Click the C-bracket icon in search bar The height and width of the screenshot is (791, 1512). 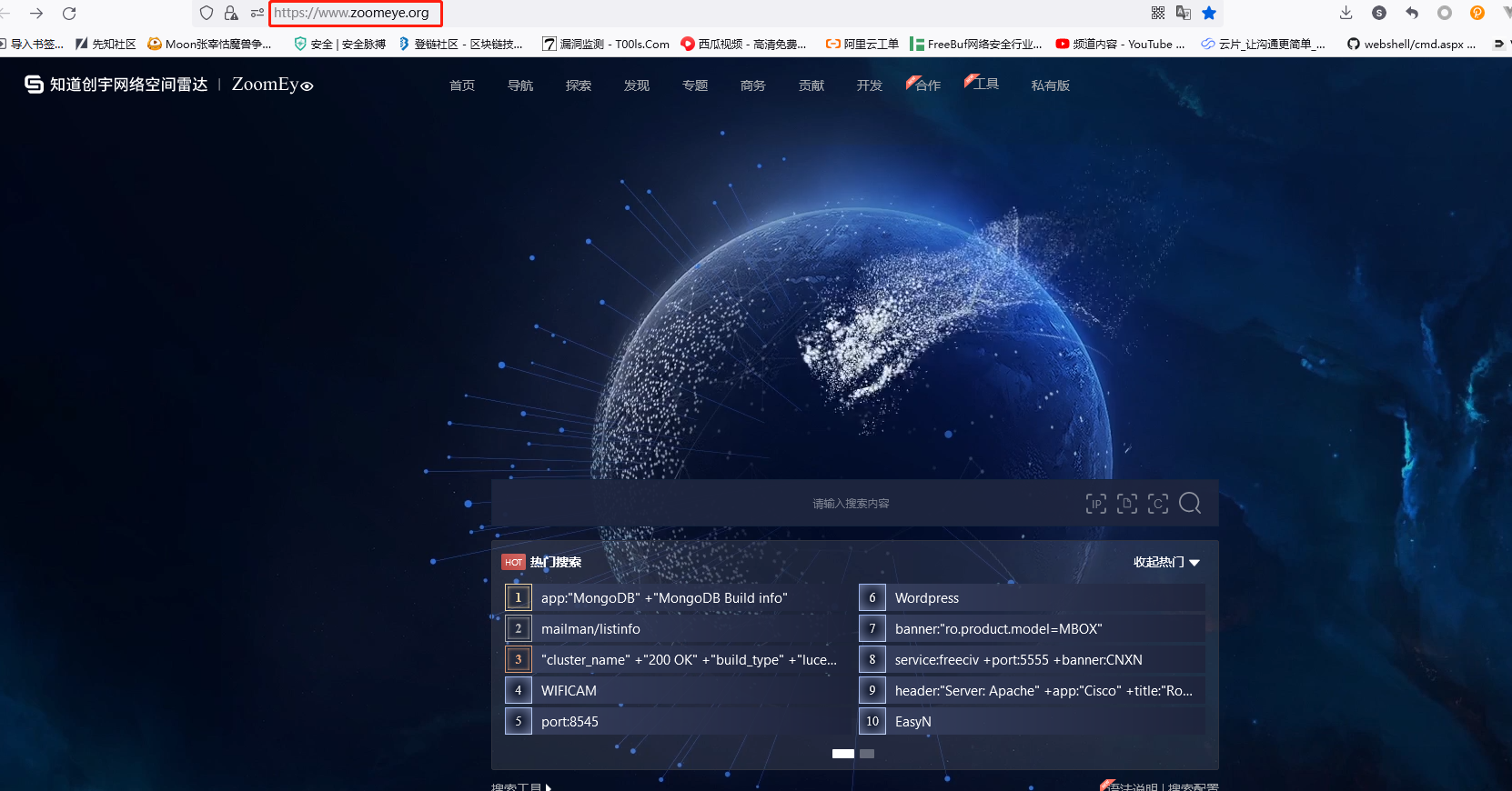coord(1158,504)
